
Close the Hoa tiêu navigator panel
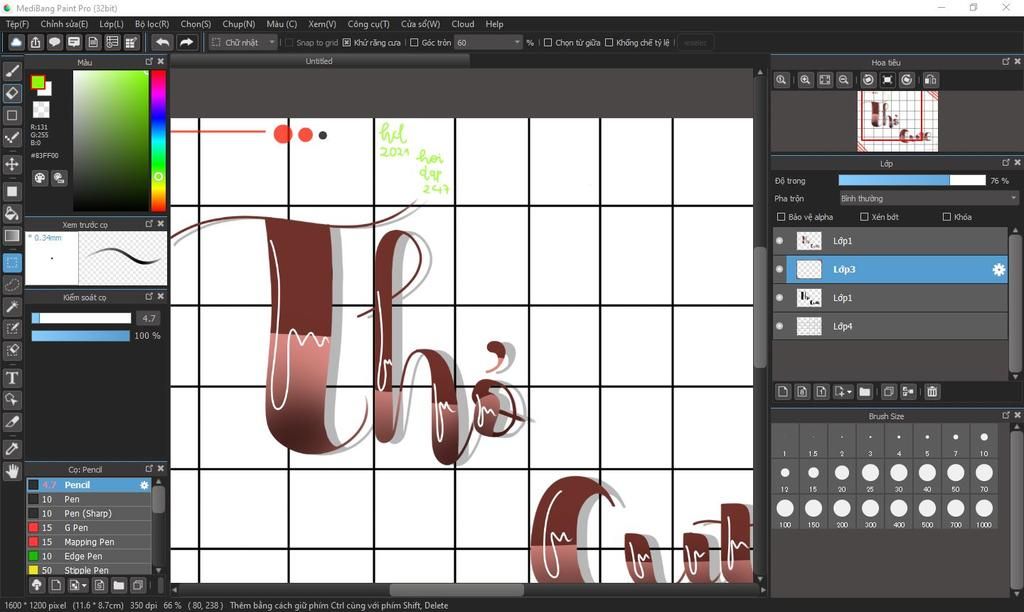(x=1017, y=61)
